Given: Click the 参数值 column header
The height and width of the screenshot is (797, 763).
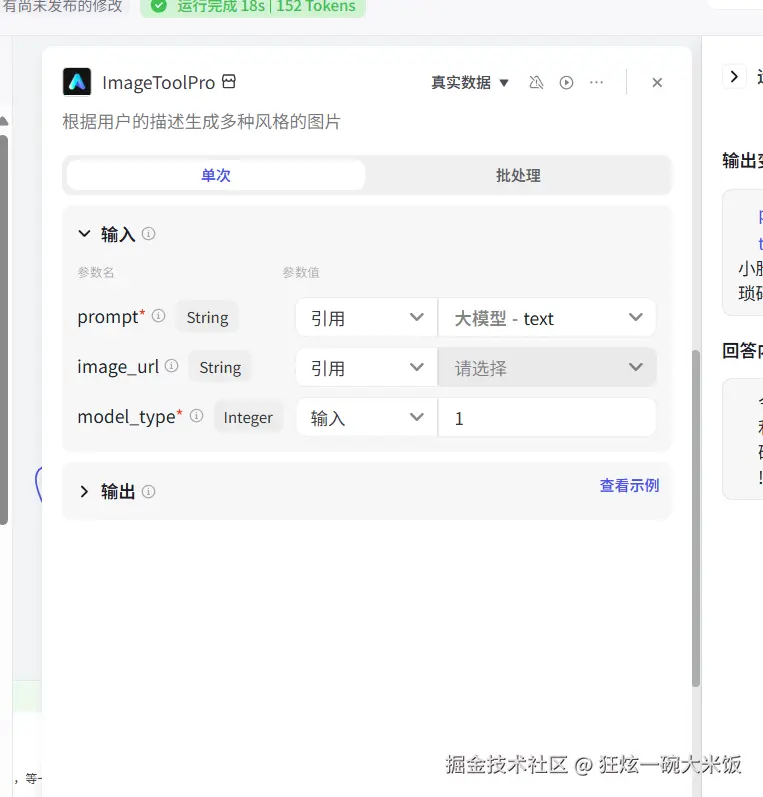Looking at the screenshot, I should 301,272.
